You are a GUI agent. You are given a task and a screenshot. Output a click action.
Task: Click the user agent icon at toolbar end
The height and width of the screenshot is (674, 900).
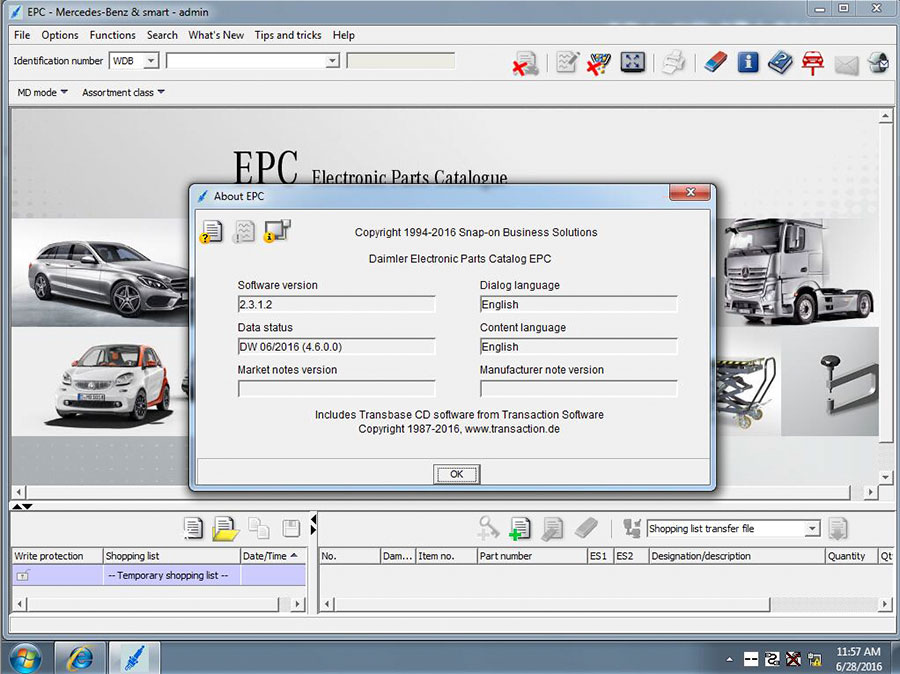[878, 62]
